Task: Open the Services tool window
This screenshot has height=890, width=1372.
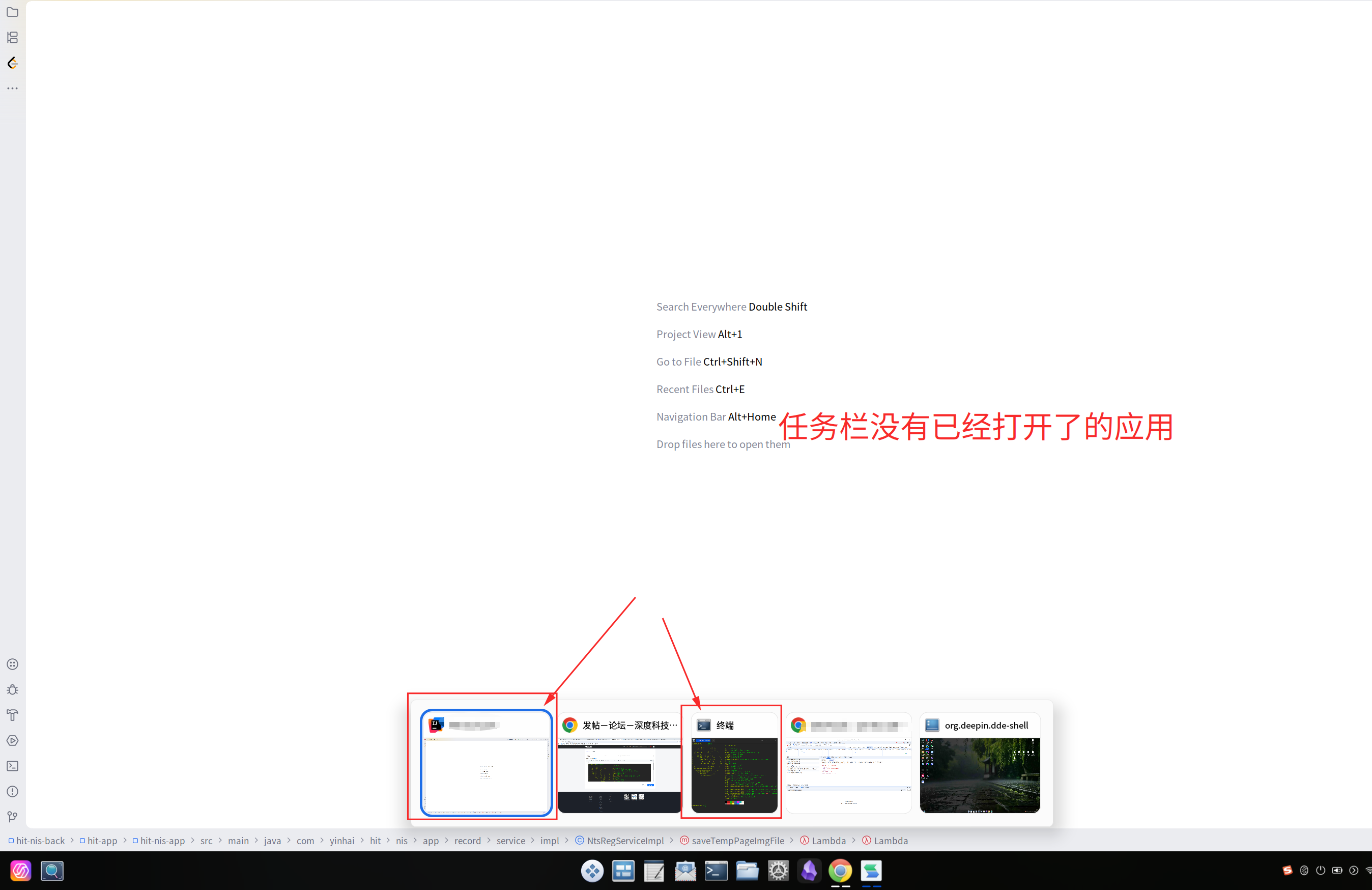Action: pyautogui.click(x=12, y=740)
